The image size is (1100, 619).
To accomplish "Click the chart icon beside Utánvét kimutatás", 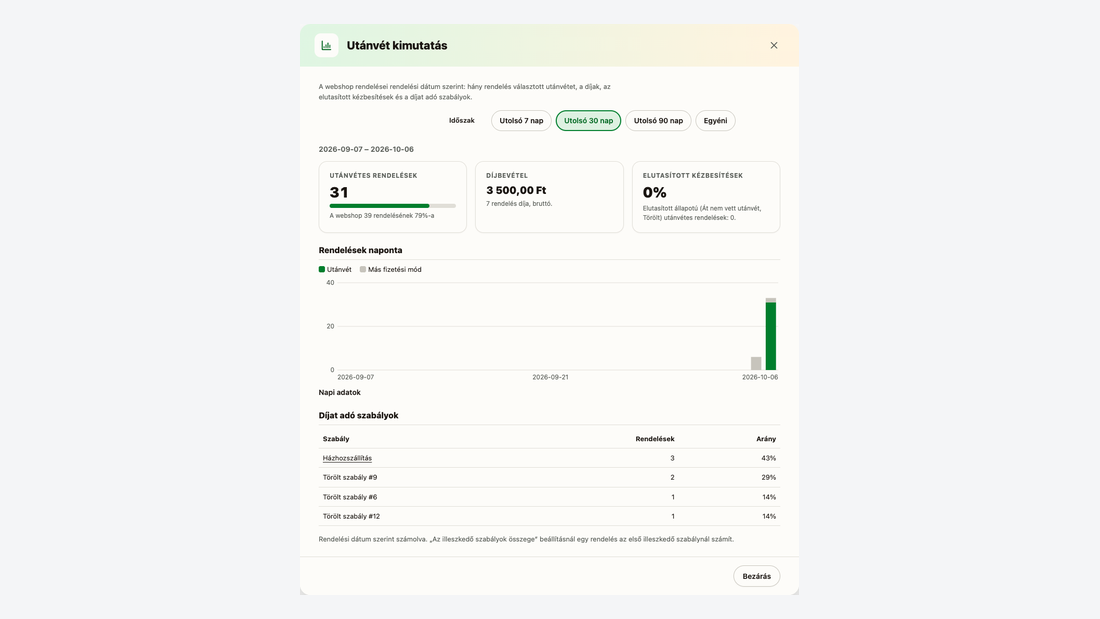I will click(x=326, y=46).
